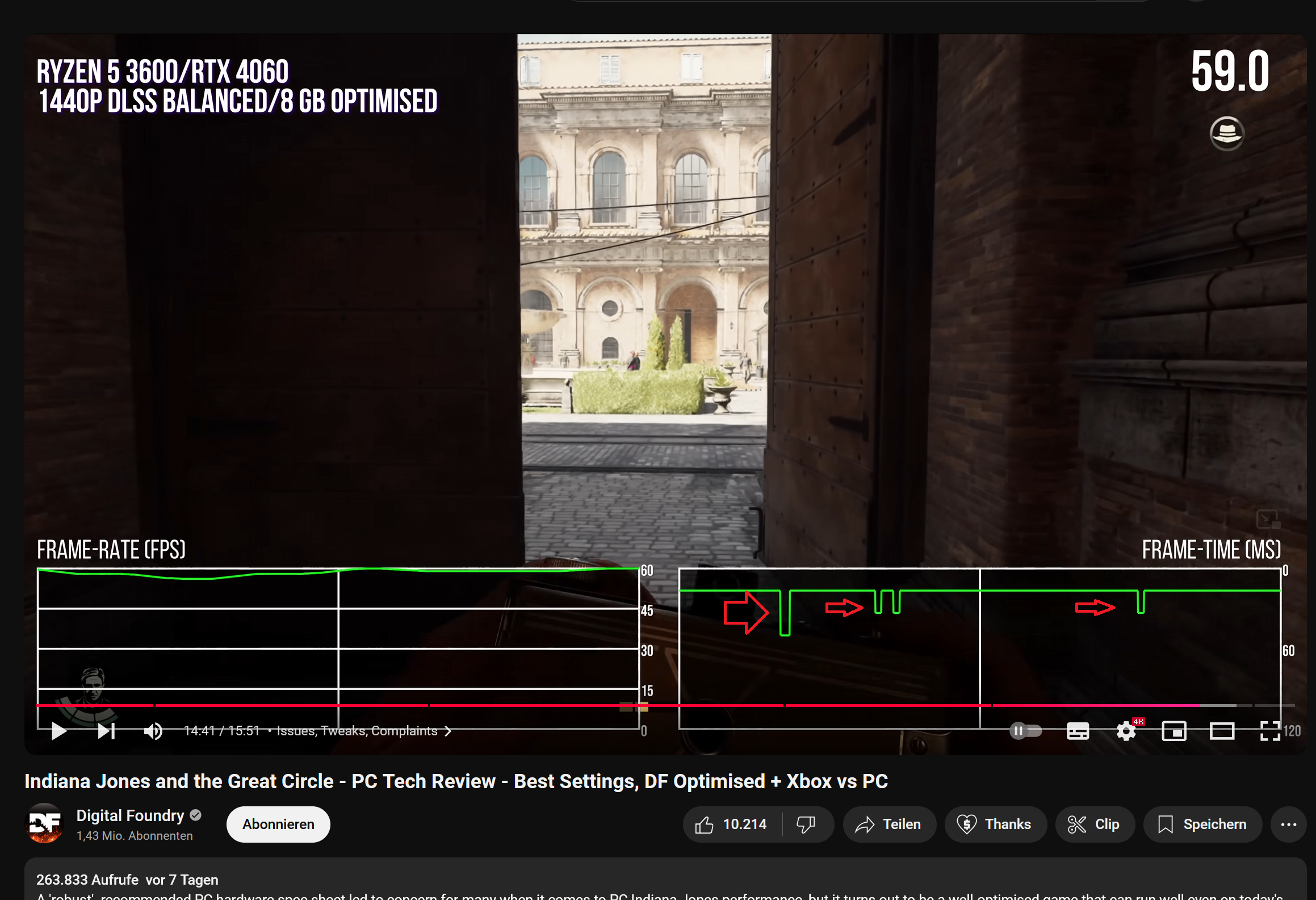Screen dimensions: 1316x900
Task: Open the Teilen share dialog
Action: [x=888, y=824]
